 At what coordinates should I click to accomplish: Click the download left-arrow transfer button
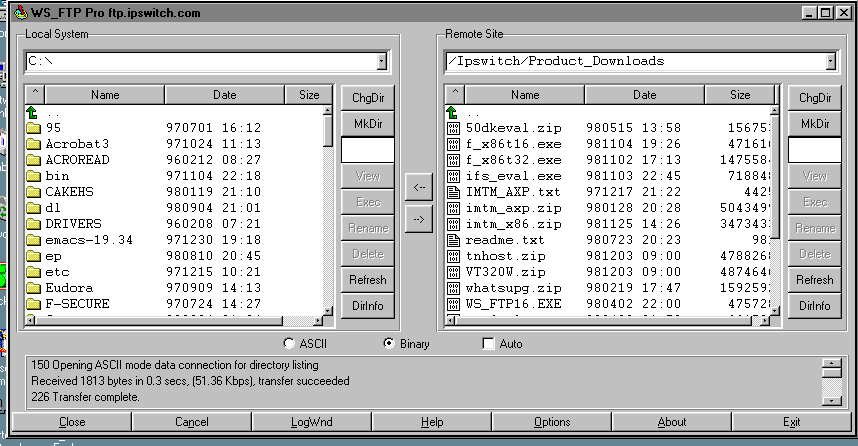[x=419, y=187]
